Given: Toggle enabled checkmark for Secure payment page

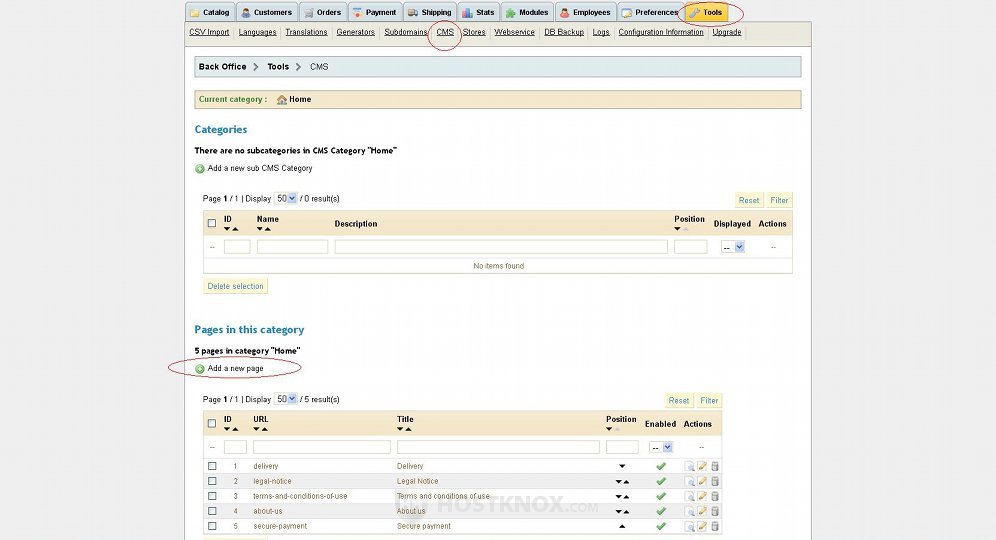Looking at the screenshot, I should click(661, 527).
